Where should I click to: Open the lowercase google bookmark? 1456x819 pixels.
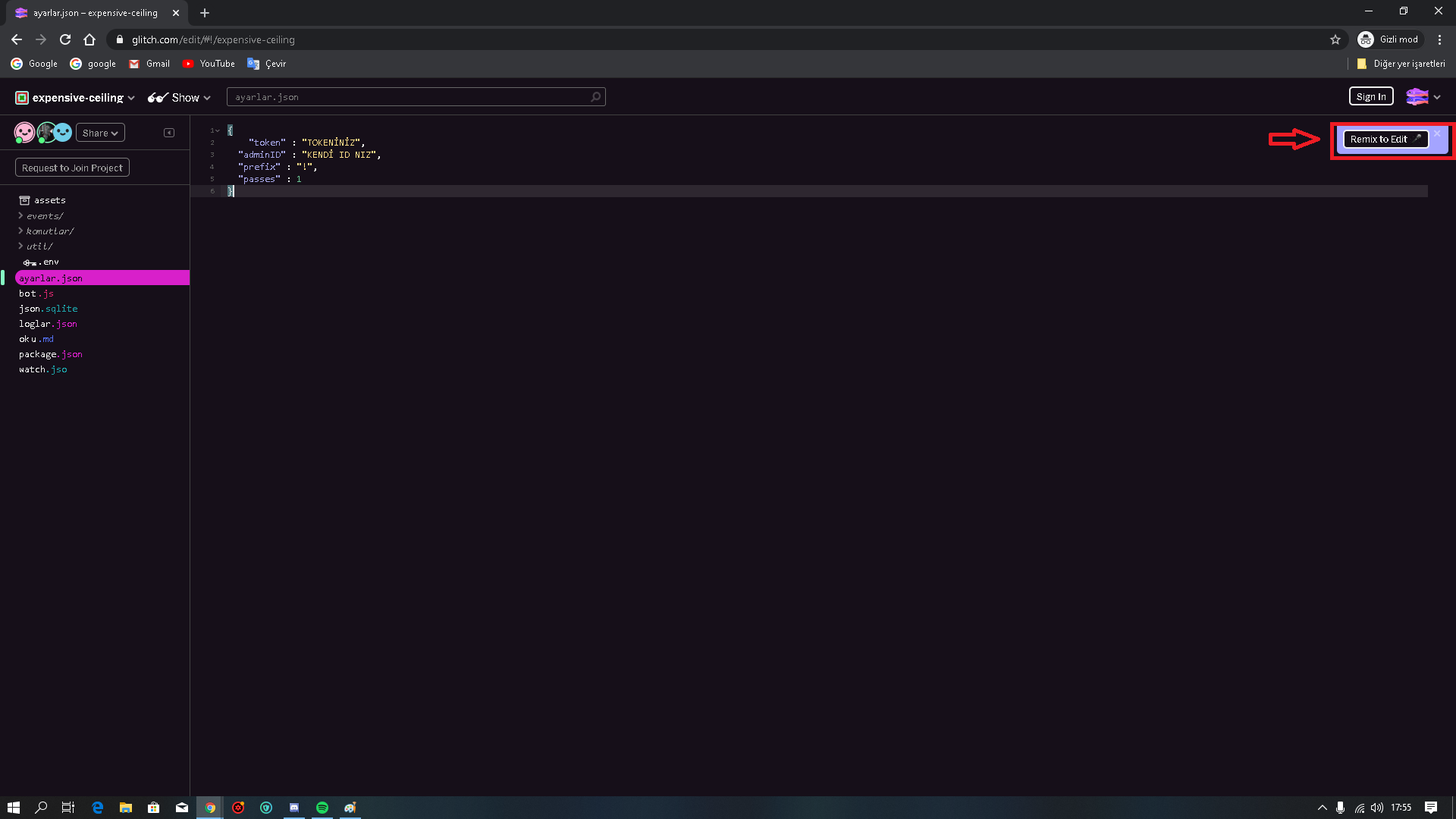tap(93, 64)
